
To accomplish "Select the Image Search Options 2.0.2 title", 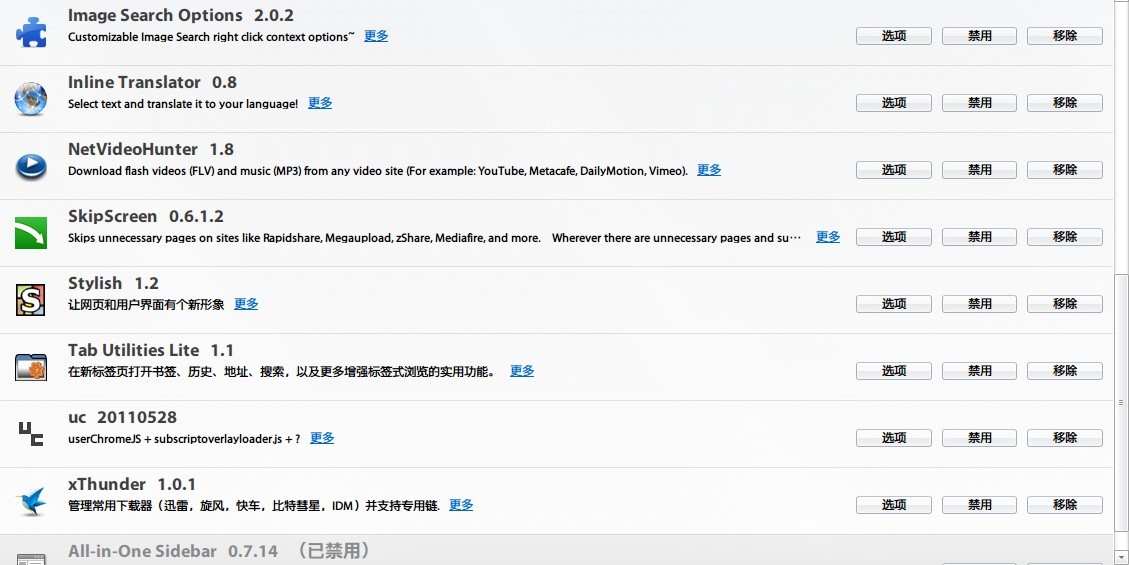I will pyautogui.click(x=181, y=15).
